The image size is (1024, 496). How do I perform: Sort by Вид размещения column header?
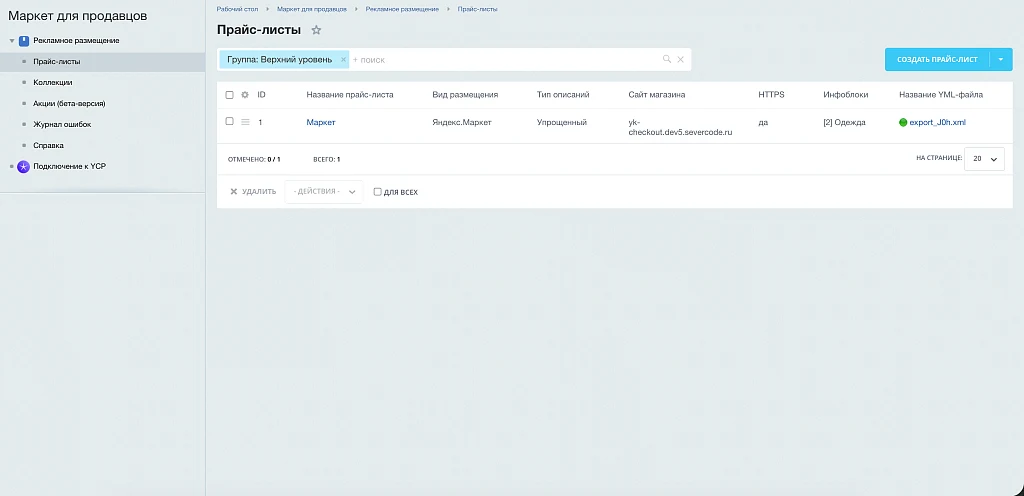(x=465, y=95)
